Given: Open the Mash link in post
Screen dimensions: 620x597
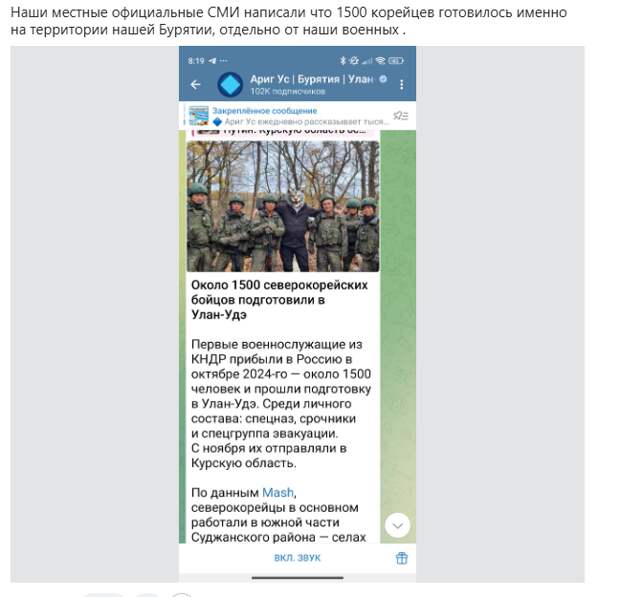Looking at the screenshot, I should [278, 493].
